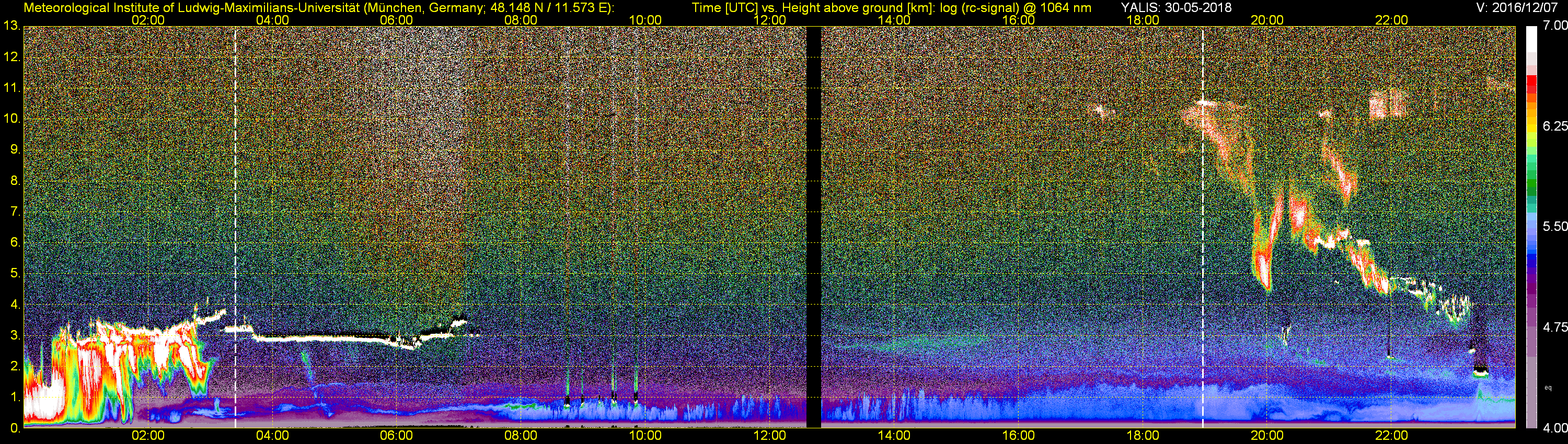Viewport: 1568px width, 444px height.
Task: Pick 02:00 on the lower time axis
Action: pos(148,436)
